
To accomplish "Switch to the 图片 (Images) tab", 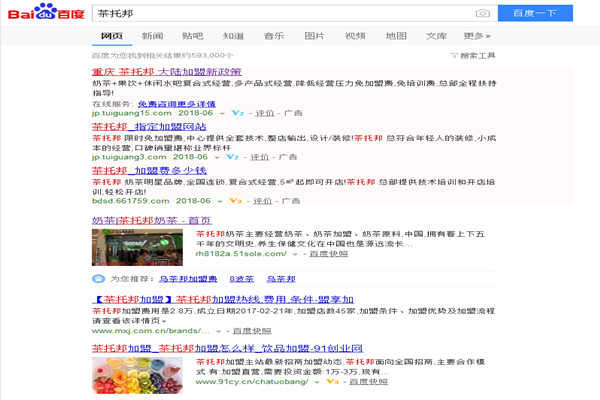I will click(x=314, y=36).
